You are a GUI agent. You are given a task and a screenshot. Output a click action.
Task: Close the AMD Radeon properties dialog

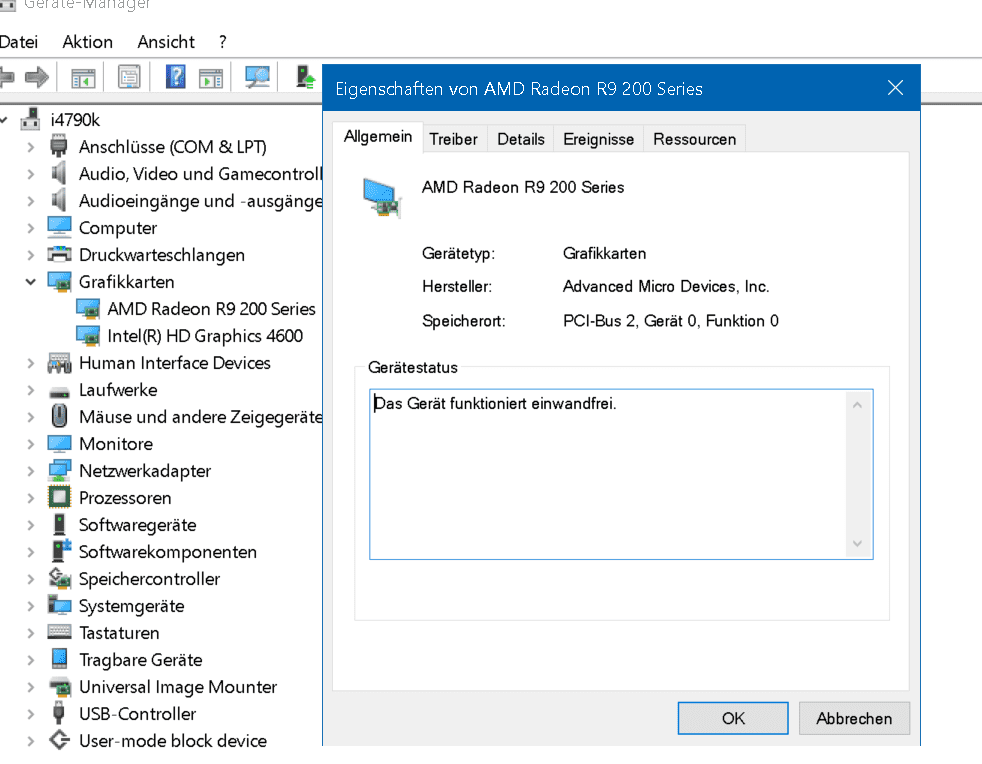pos(896,88)
